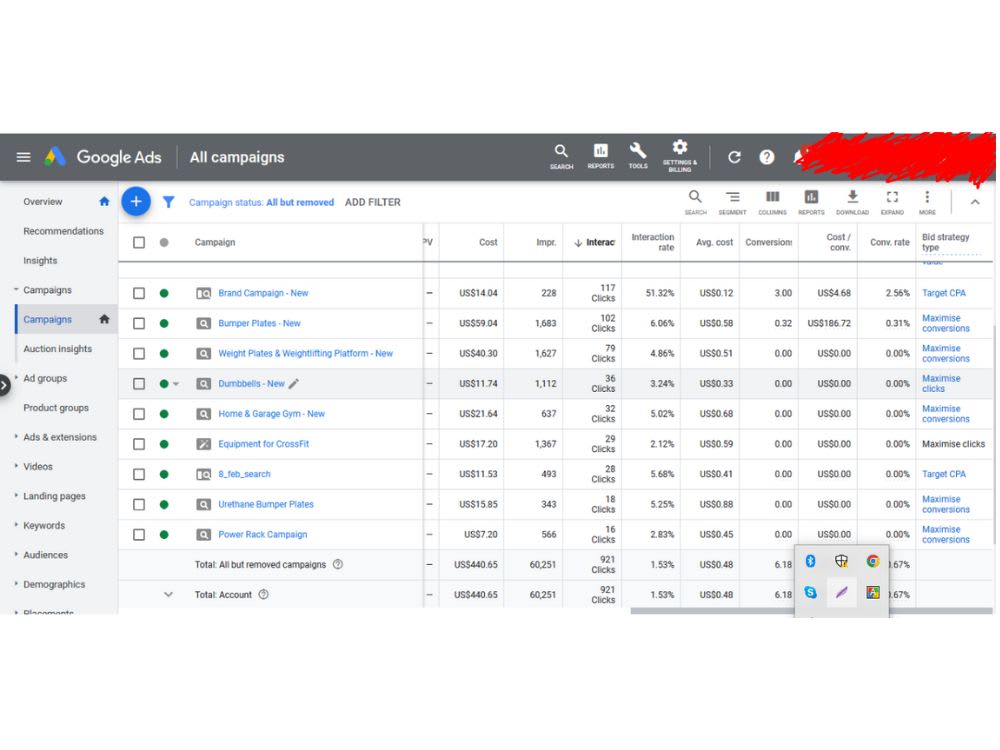Viewport: 1000px width, 750px height.
Task: Collapse the Campaigns sidebar section
Action: 16,290
